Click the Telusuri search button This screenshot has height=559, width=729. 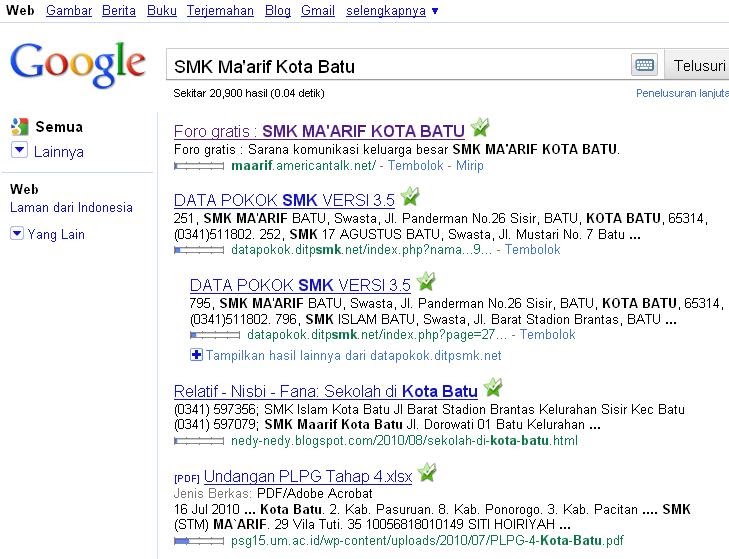coord(697,65)
